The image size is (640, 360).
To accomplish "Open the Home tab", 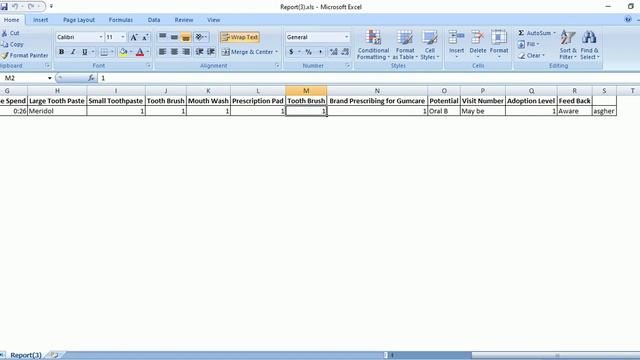I will (11, 20).
